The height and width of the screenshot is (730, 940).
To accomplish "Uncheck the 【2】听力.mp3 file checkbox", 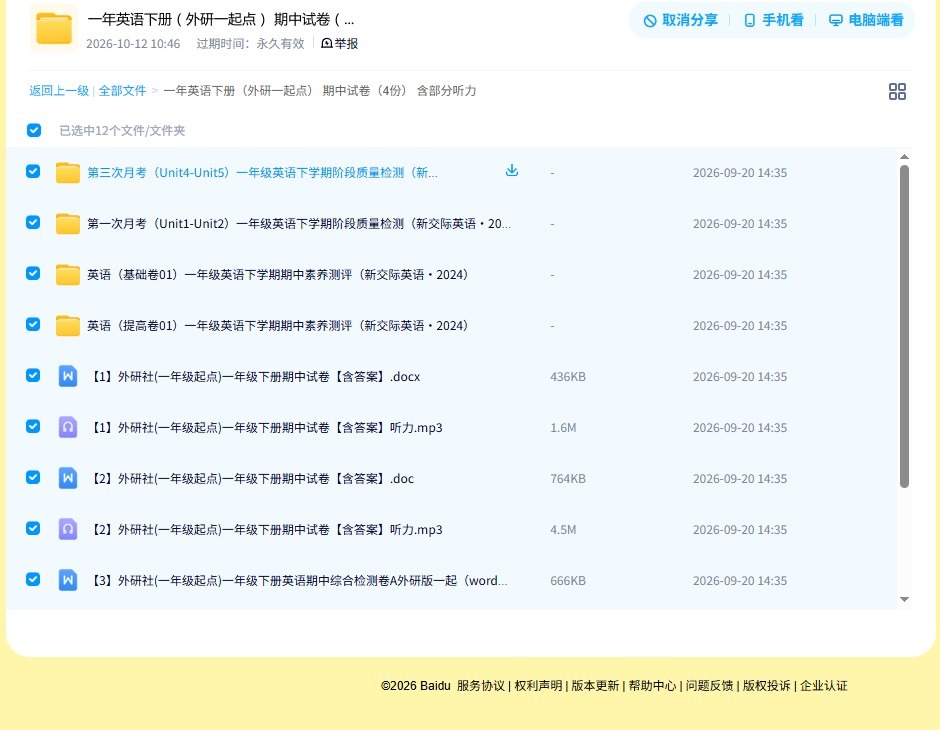I will (33, 528).
